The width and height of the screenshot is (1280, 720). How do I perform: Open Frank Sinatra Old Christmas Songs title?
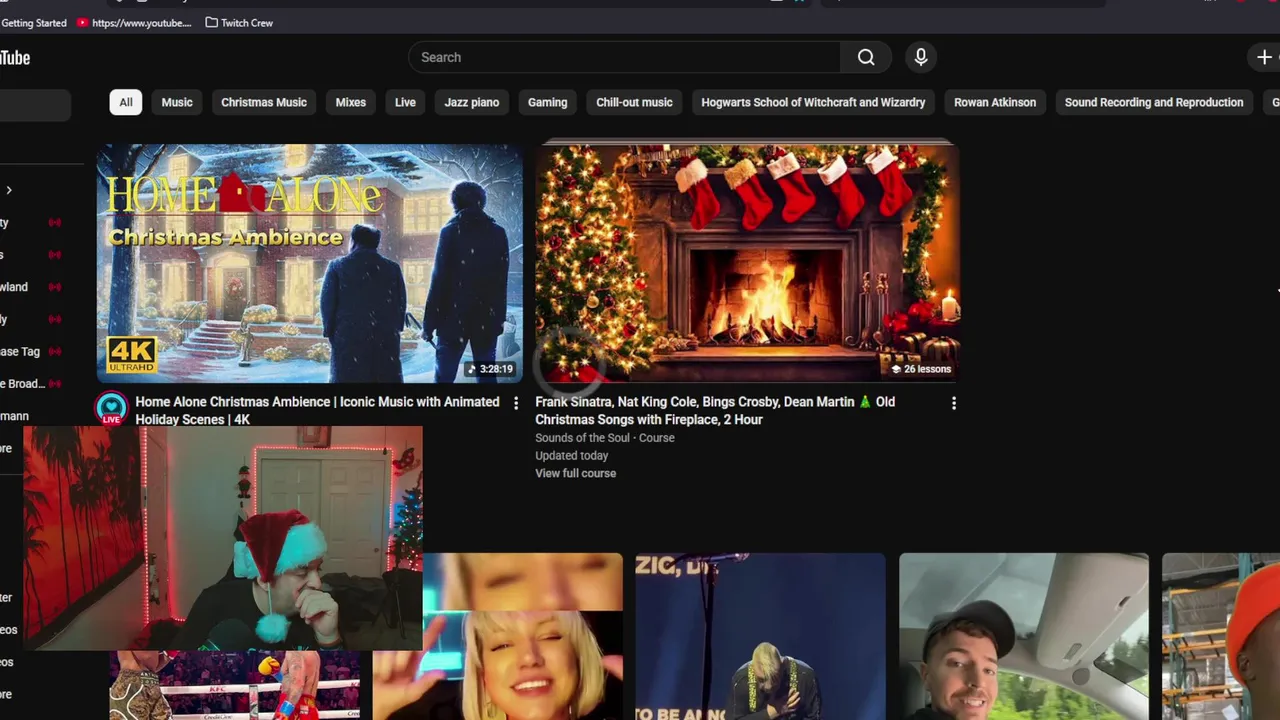click(715, 410)
